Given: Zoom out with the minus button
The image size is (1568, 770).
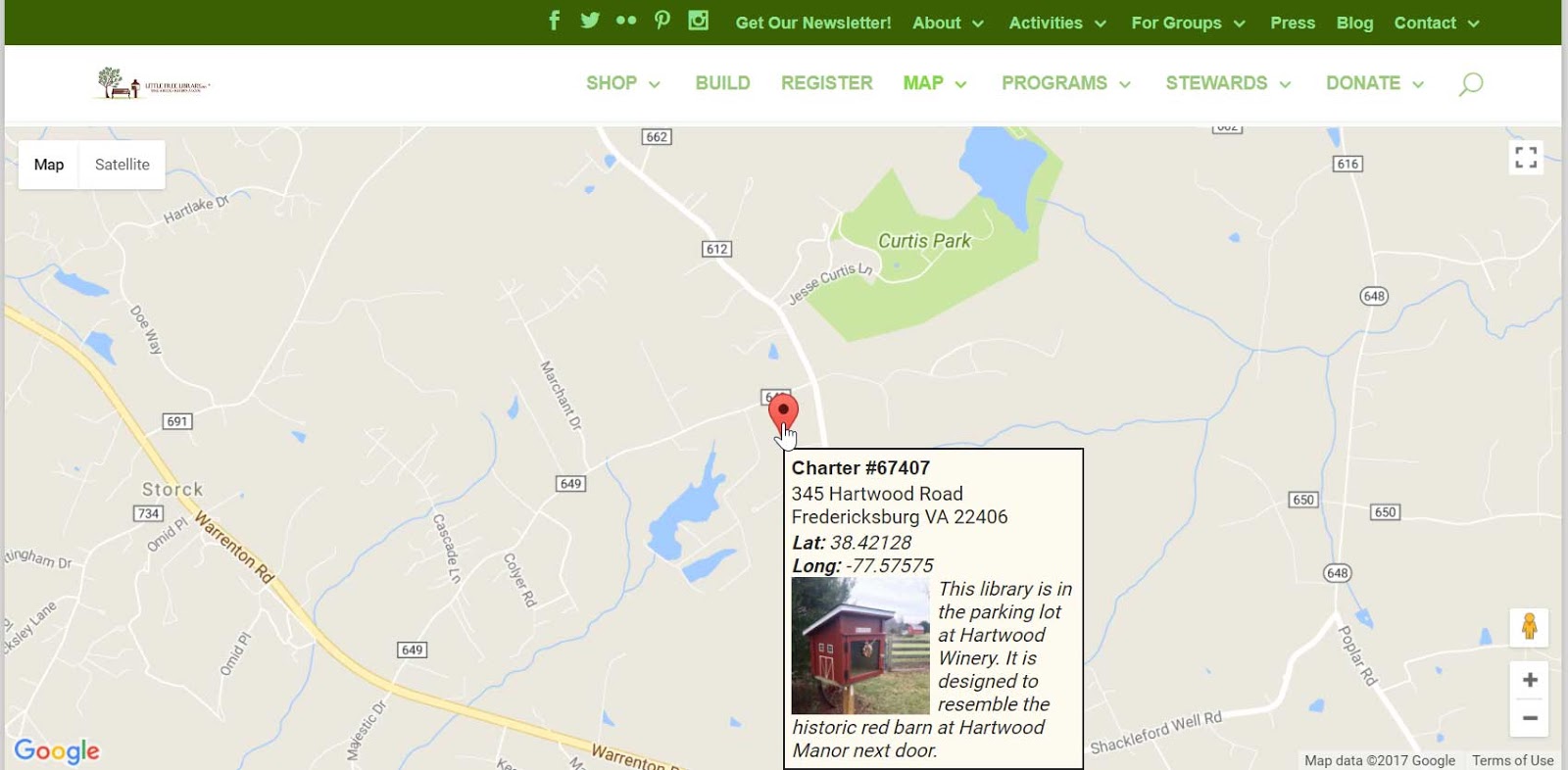Looking at the screenshot, I should coord(1529,718).
